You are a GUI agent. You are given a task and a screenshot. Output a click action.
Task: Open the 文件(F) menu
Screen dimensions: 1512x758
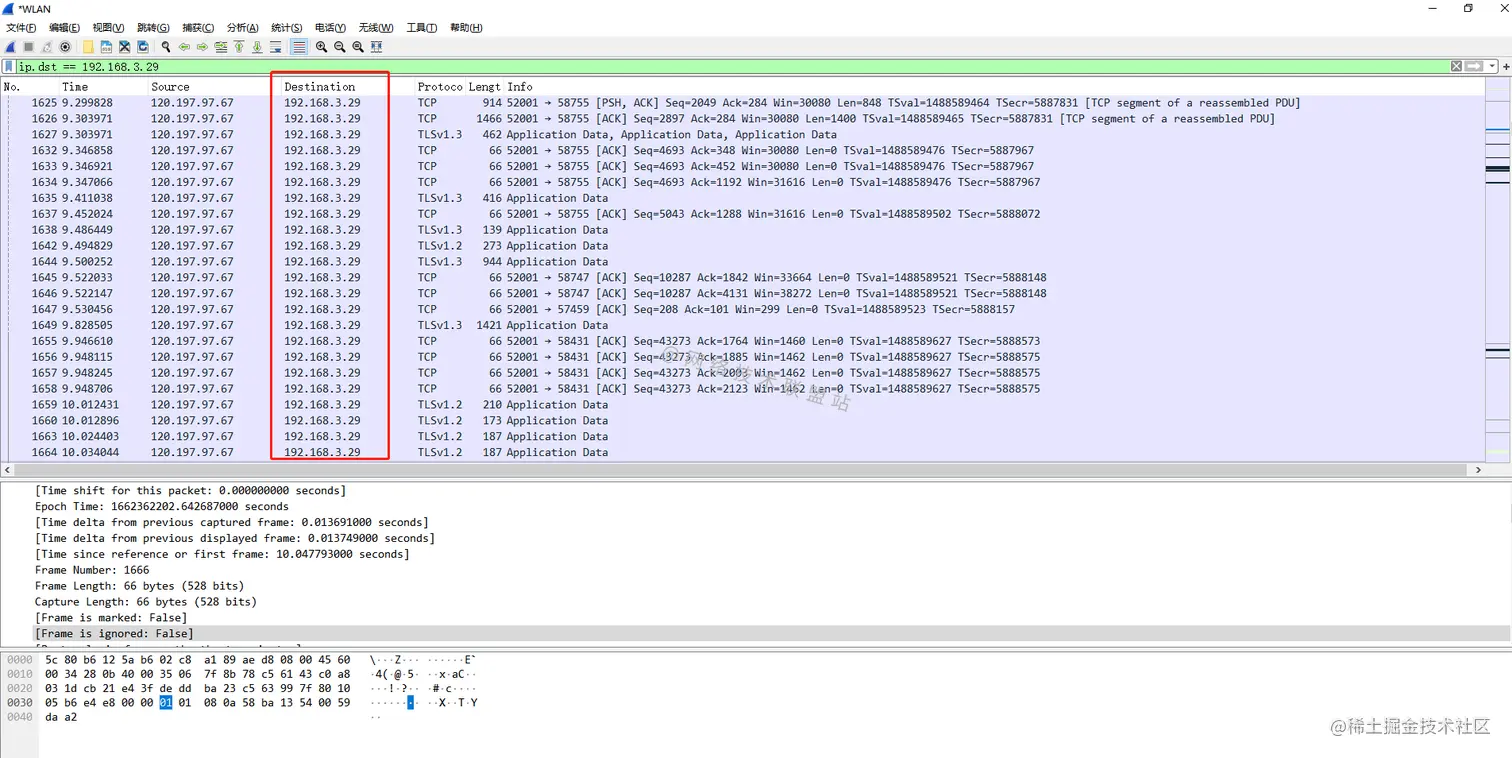pyautogui.click(x=21, y=28)
